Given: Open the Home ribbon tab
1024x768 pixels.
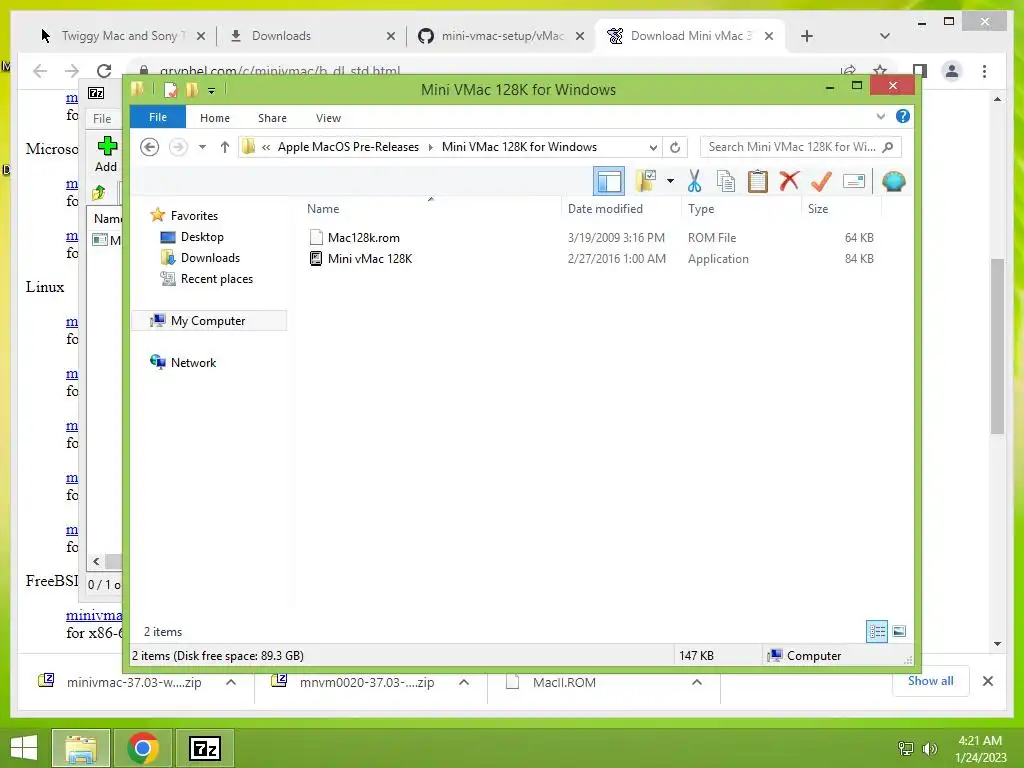Looking at the screenshot, I should tap(215, 118).
